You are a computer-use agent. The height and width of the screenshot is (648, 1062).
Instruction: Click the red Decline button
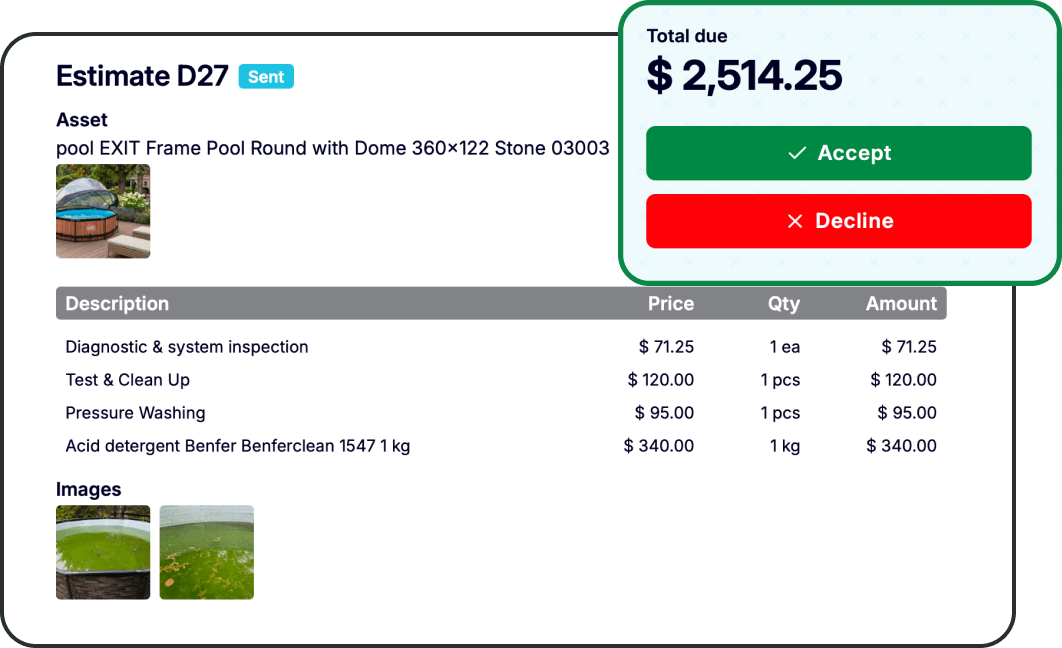point(838,221)
